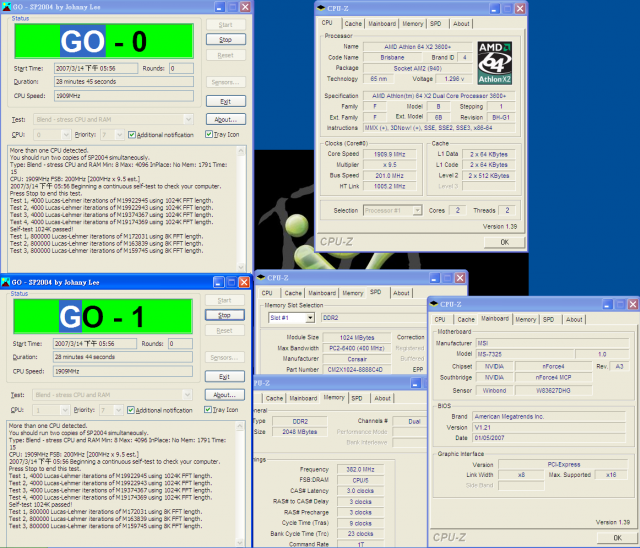The width and height of the screenshot is (640, 548).
Task: Click the AMD Athlon 64 X2 logo
Action: pyautogui.click(x=495, y=63)
